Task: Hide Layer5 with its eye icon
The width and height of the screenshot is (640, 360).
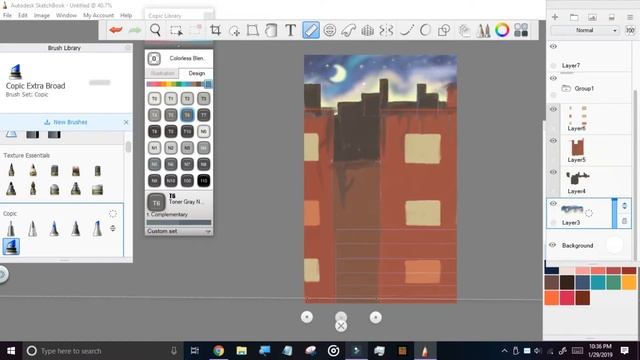Action: (553, 141)
